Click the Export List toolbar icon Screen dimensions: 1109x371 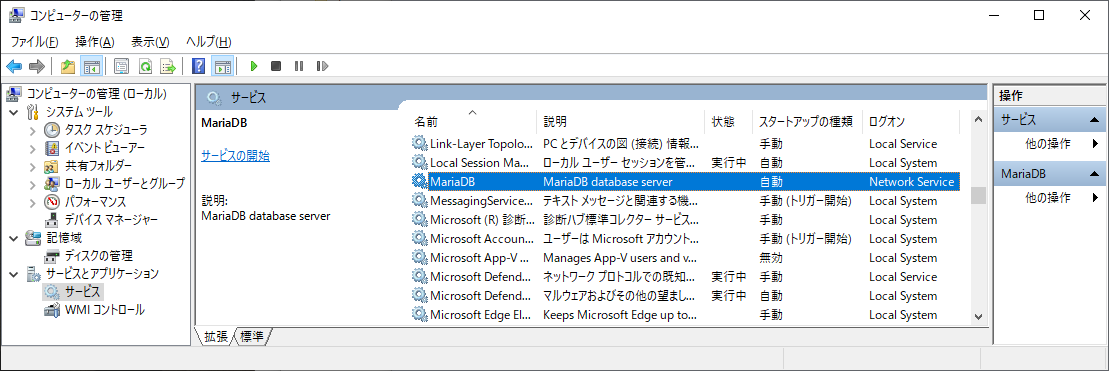click(x=168, y=66)
